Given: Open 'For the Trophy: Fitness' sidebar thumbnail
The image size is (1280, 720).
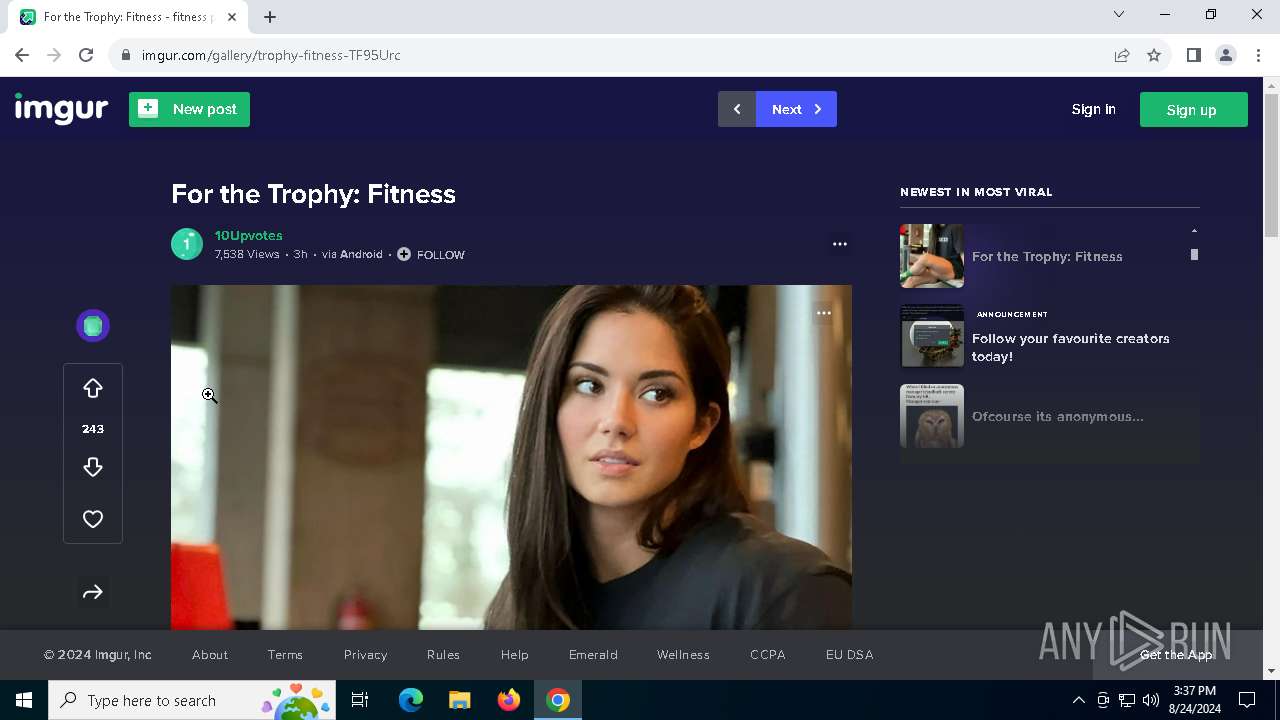Looking at the screenshot, I should click(x=932, y=256).
